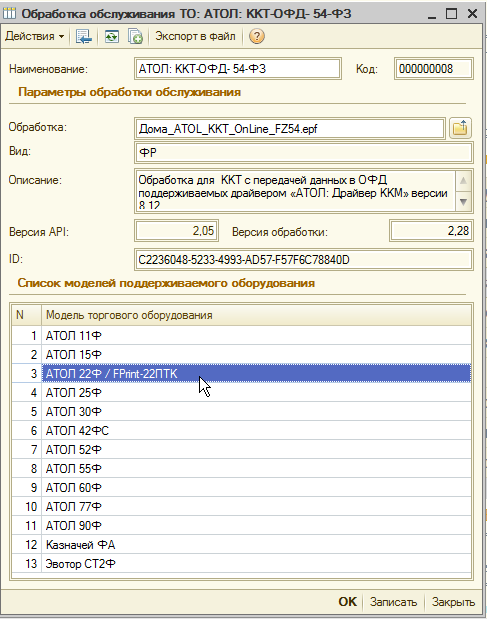This screenshot has width=487, height=619.
Task: Open the Действия dropdown menu
Action: pos(35,36)
